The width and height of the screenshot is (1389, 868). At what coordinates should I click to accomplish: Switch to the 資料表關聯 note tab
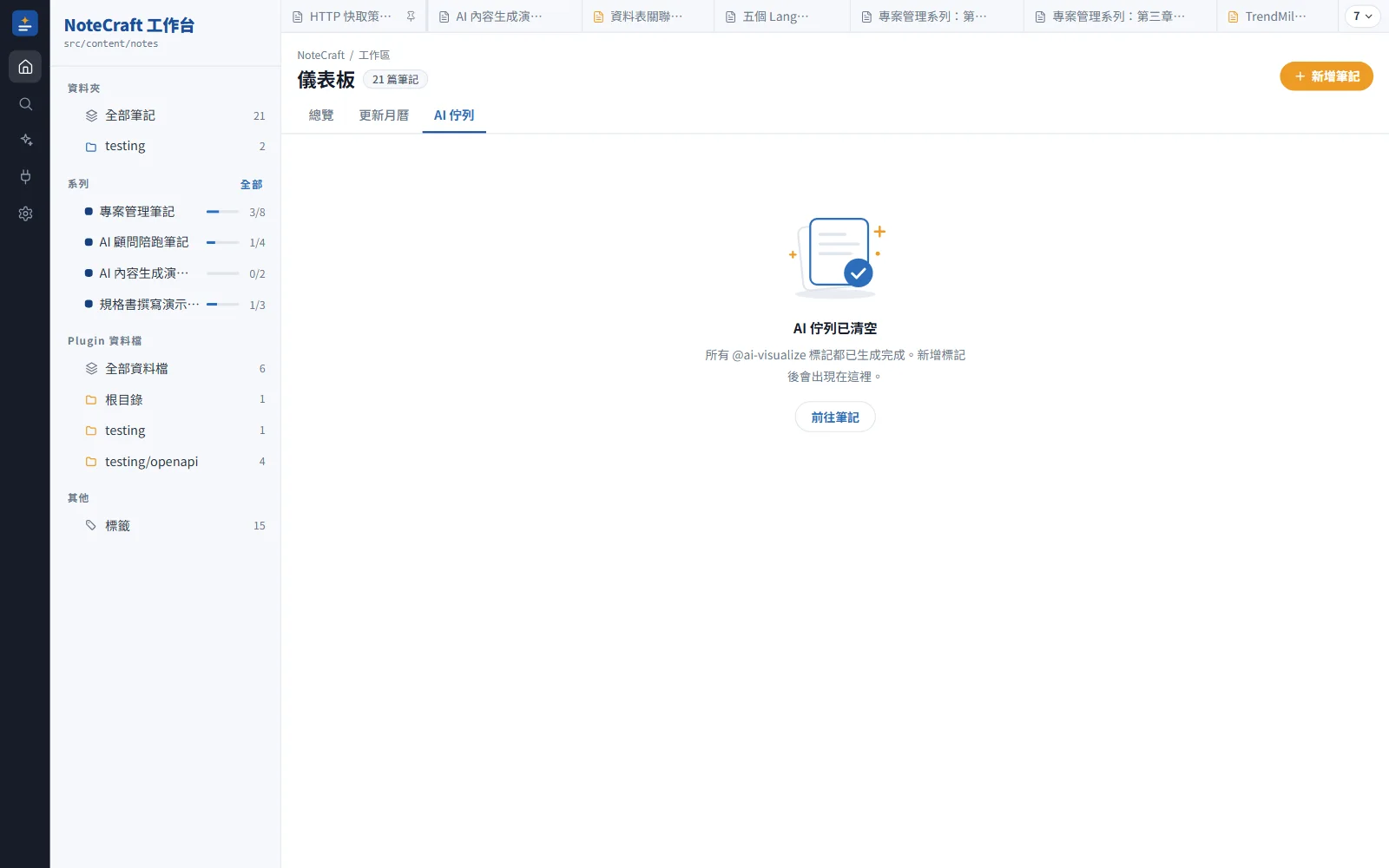[x=648, y=16]
